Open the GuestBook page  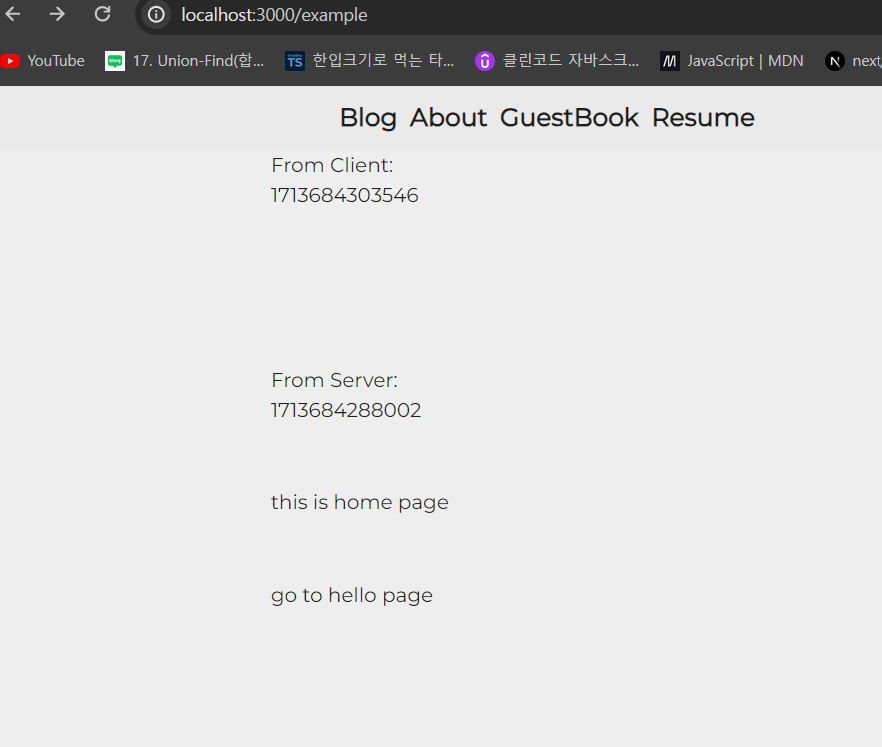coord(569,118)
